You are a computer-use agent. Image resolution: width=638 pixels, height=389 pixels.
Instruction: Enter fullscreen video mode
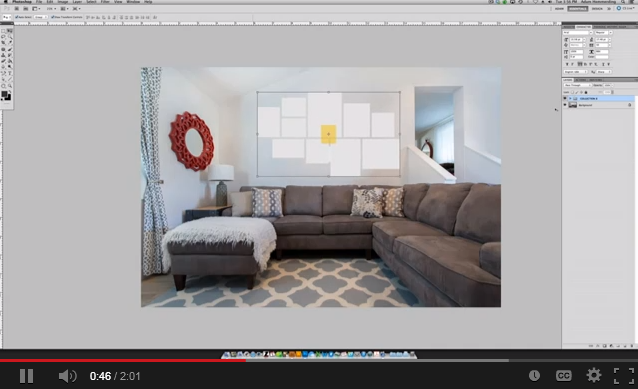tap(624, 376)
